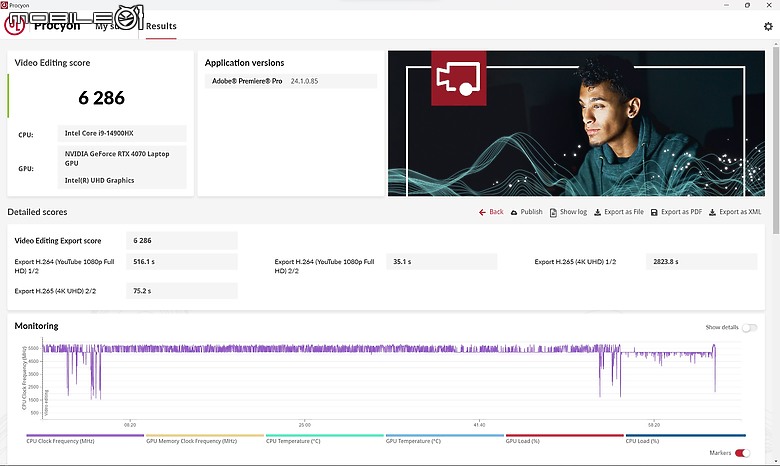Switch to the Results tab
Screen dimensions: 780x466
(x=161, y=26)
